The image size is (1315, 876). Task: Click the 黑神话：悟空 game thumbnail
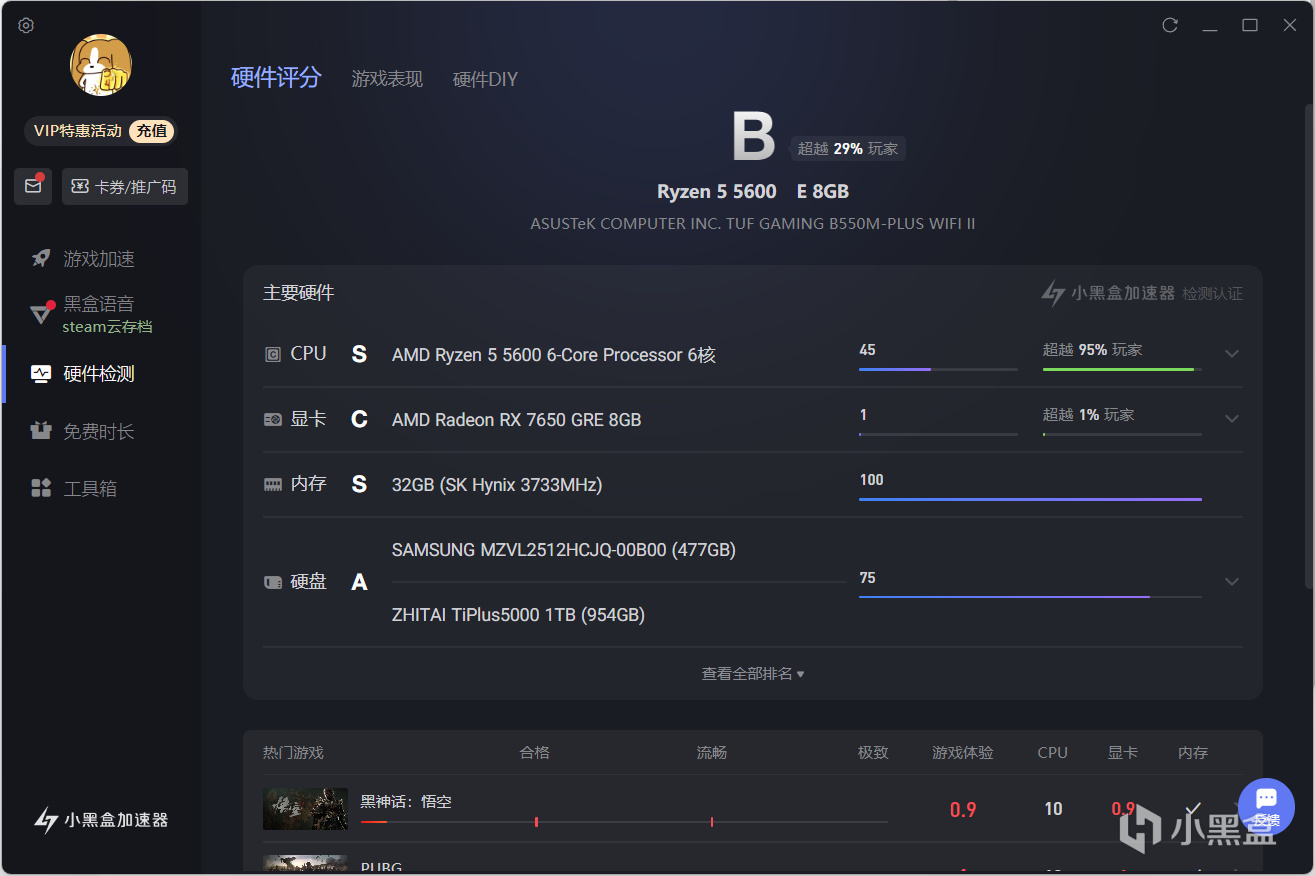(x=305, y=809)
